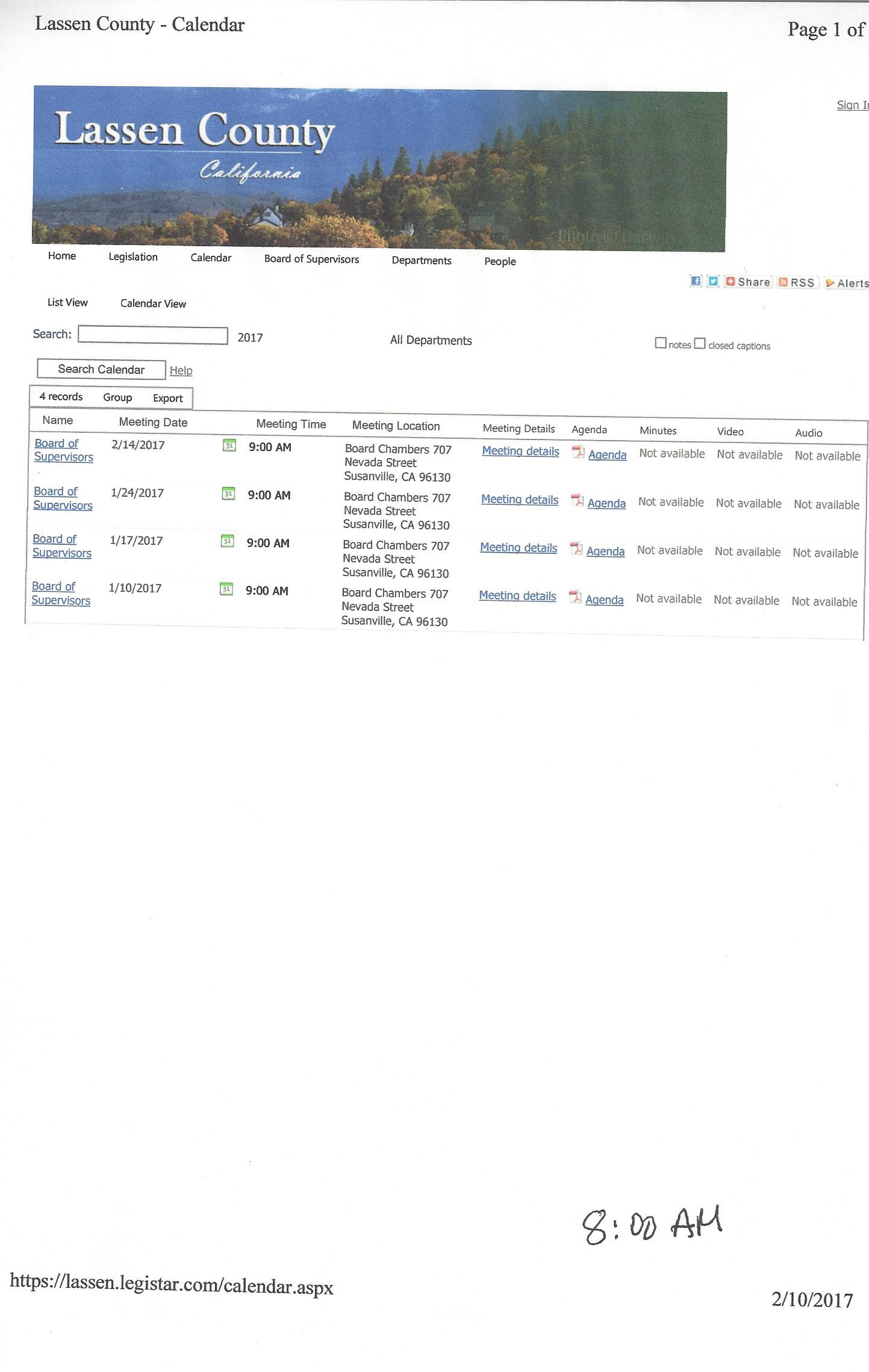The height and width of the screenshot is (1372, 869).
Task: Go to the Home menu item
Action: pos(62,256)
